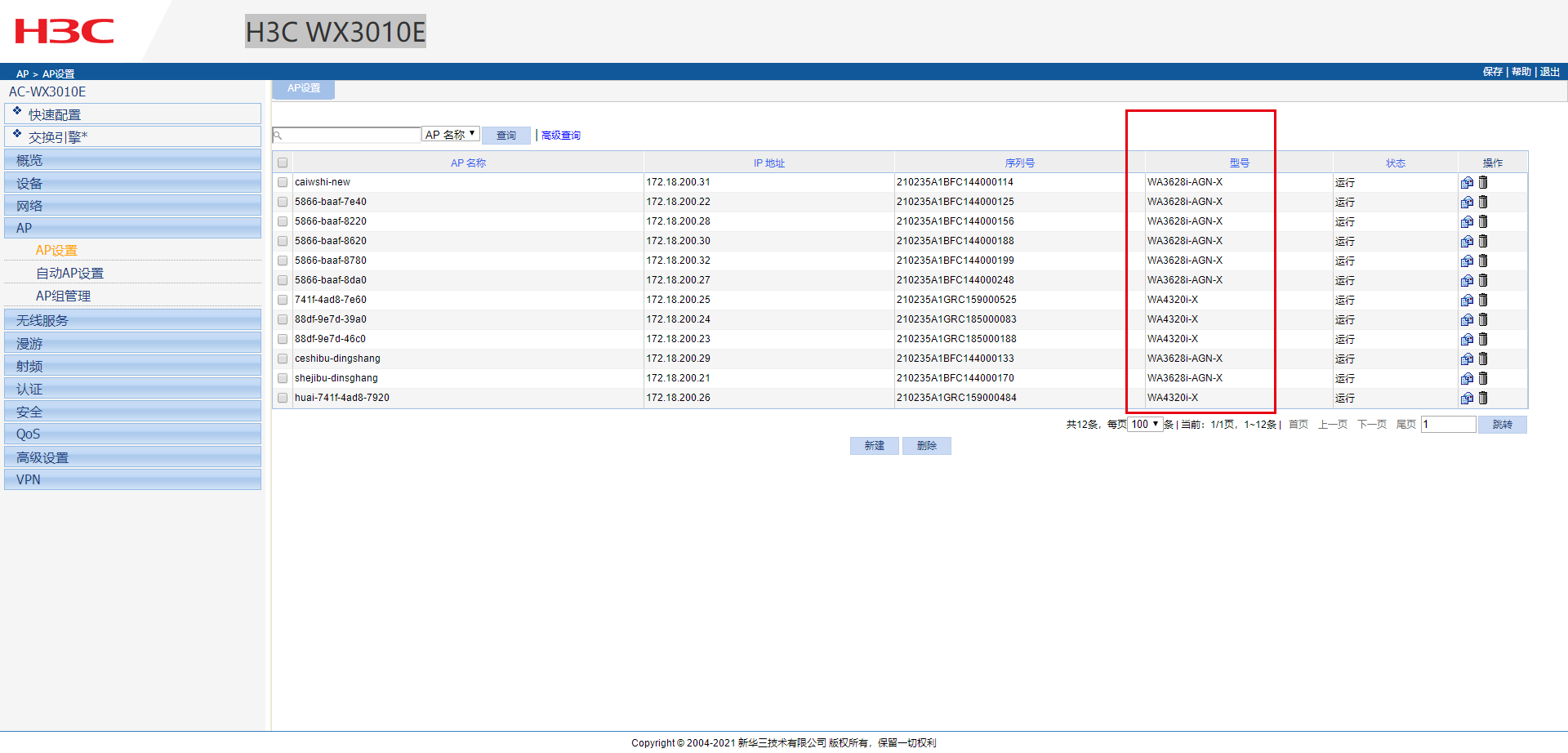Expand the 快速配置 sidebar section

pos(133,114)
